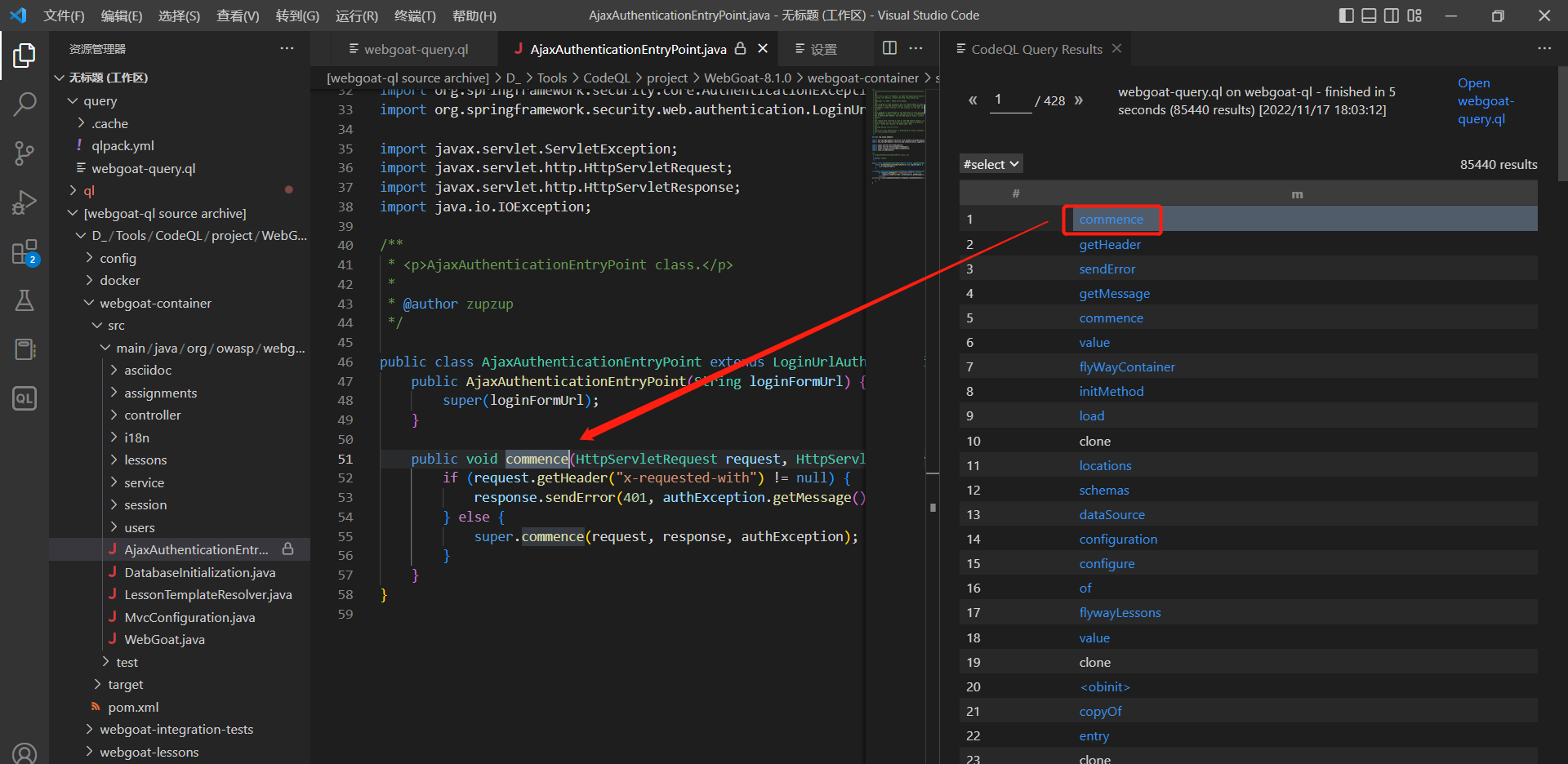Collapse the webgoat-container folder
Screen dimensions: 1568x764
[x=90, y=303]
